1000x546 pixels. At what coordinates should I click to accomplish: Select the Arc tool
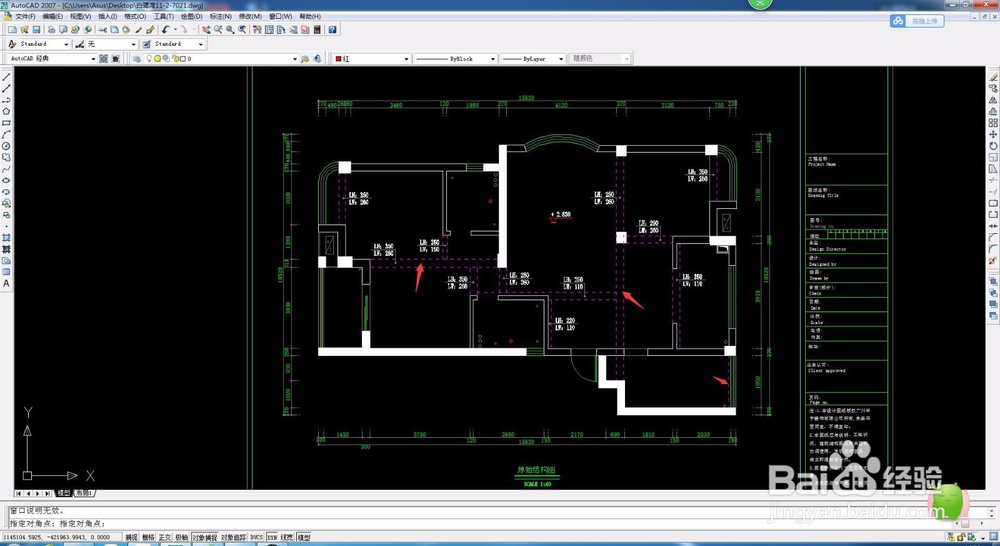[6, 134]
